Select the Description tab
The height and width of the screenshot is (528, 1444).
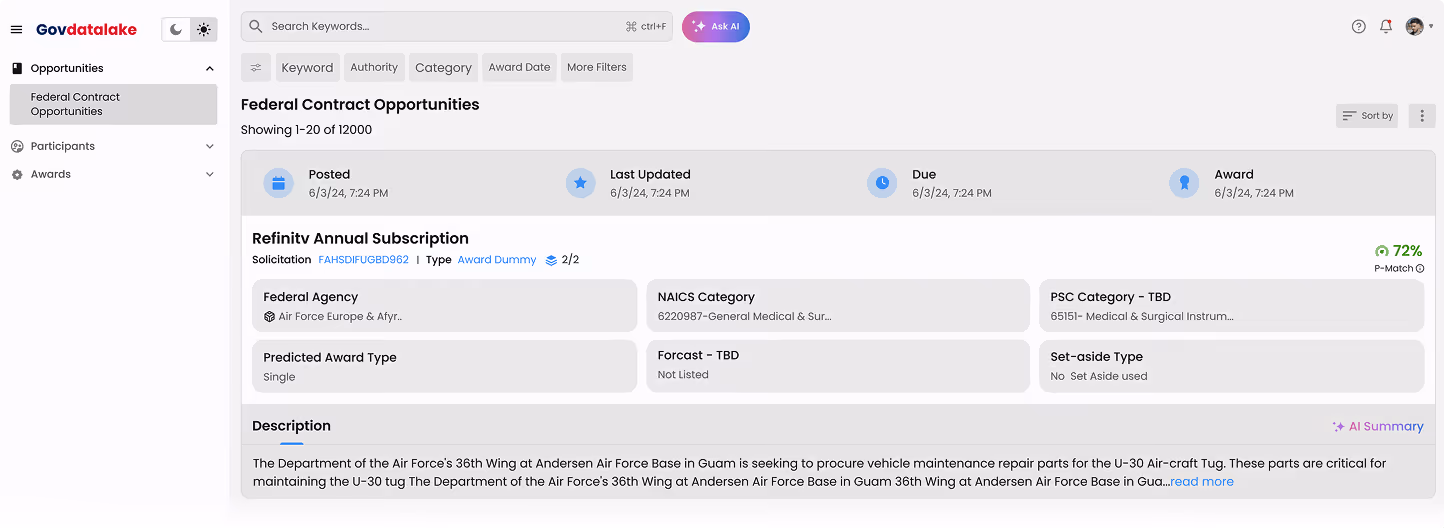291,426
